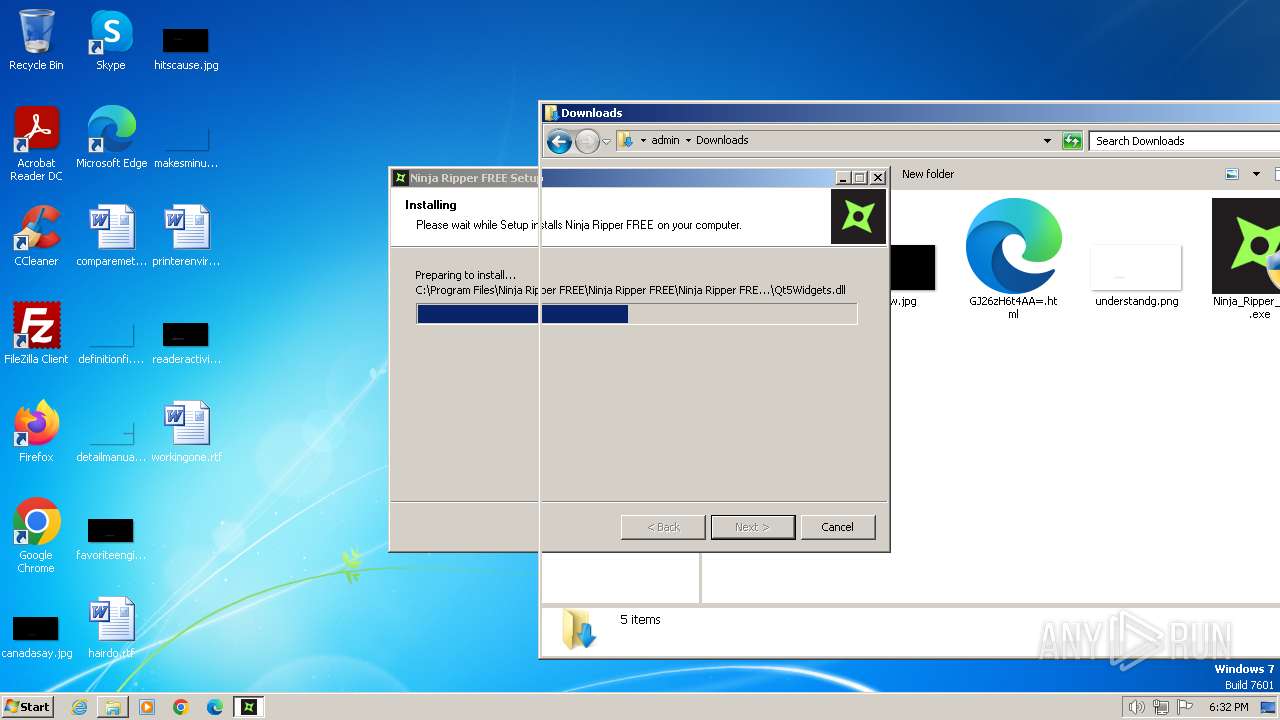Click the disabled Next button in Setup
Viewport: 1280px width, 720px height.
753,527
